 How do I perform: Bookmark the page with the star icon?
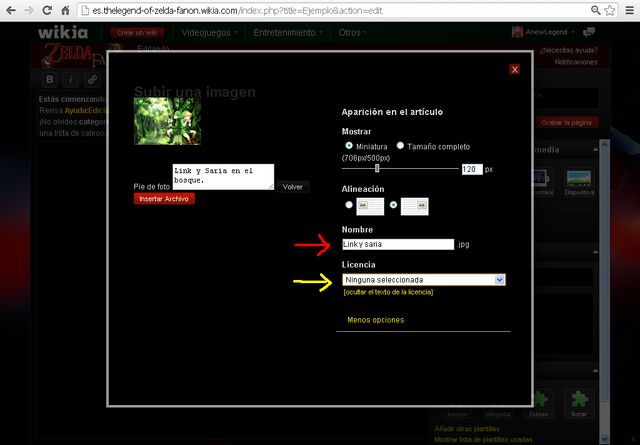click(x=610, y=10)
